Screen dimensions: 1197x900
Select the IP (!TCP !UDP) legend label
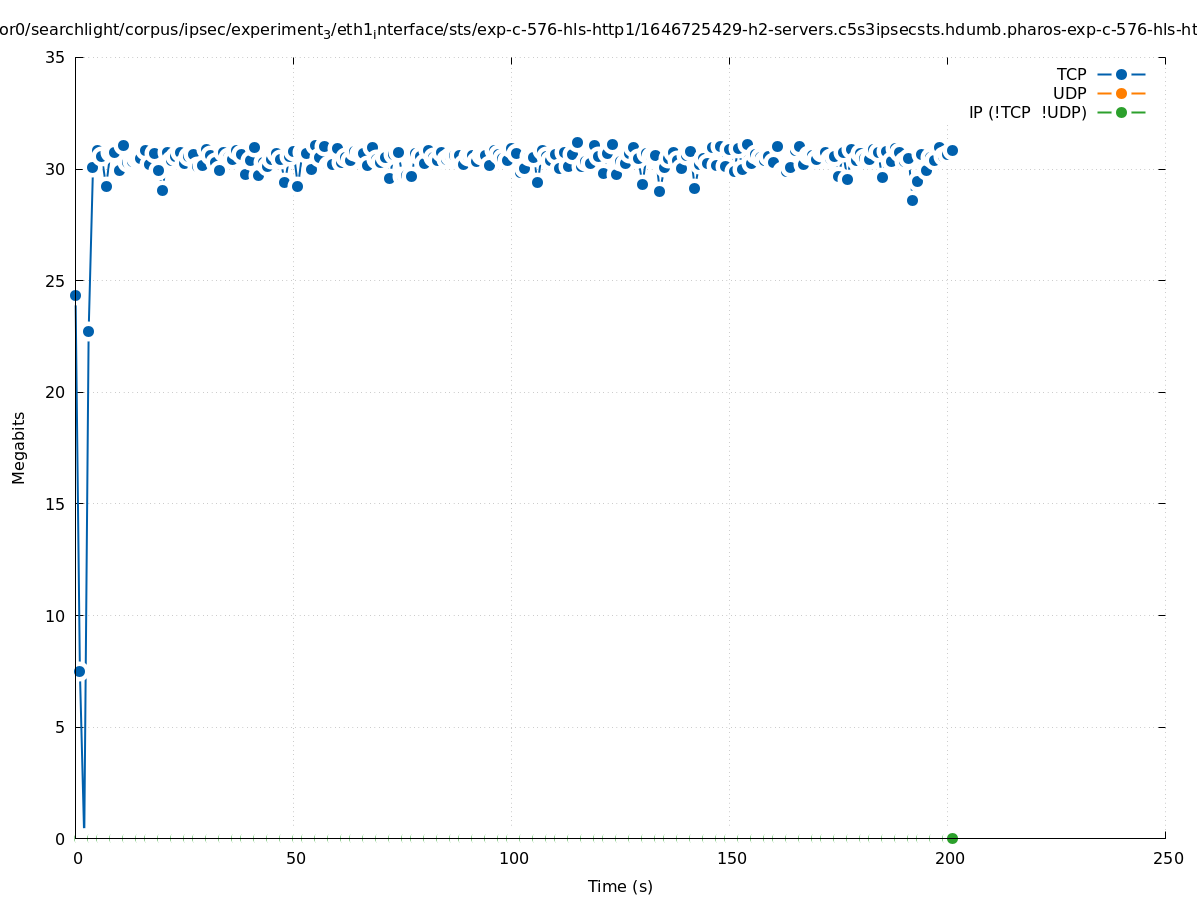(1027, 112)
